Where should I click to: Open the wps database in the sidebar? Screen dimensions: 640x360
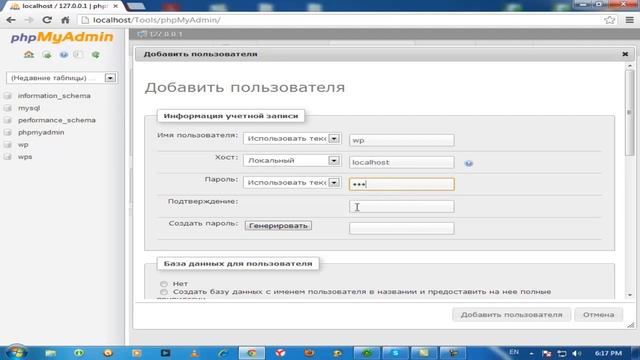[x=25, y=157]
